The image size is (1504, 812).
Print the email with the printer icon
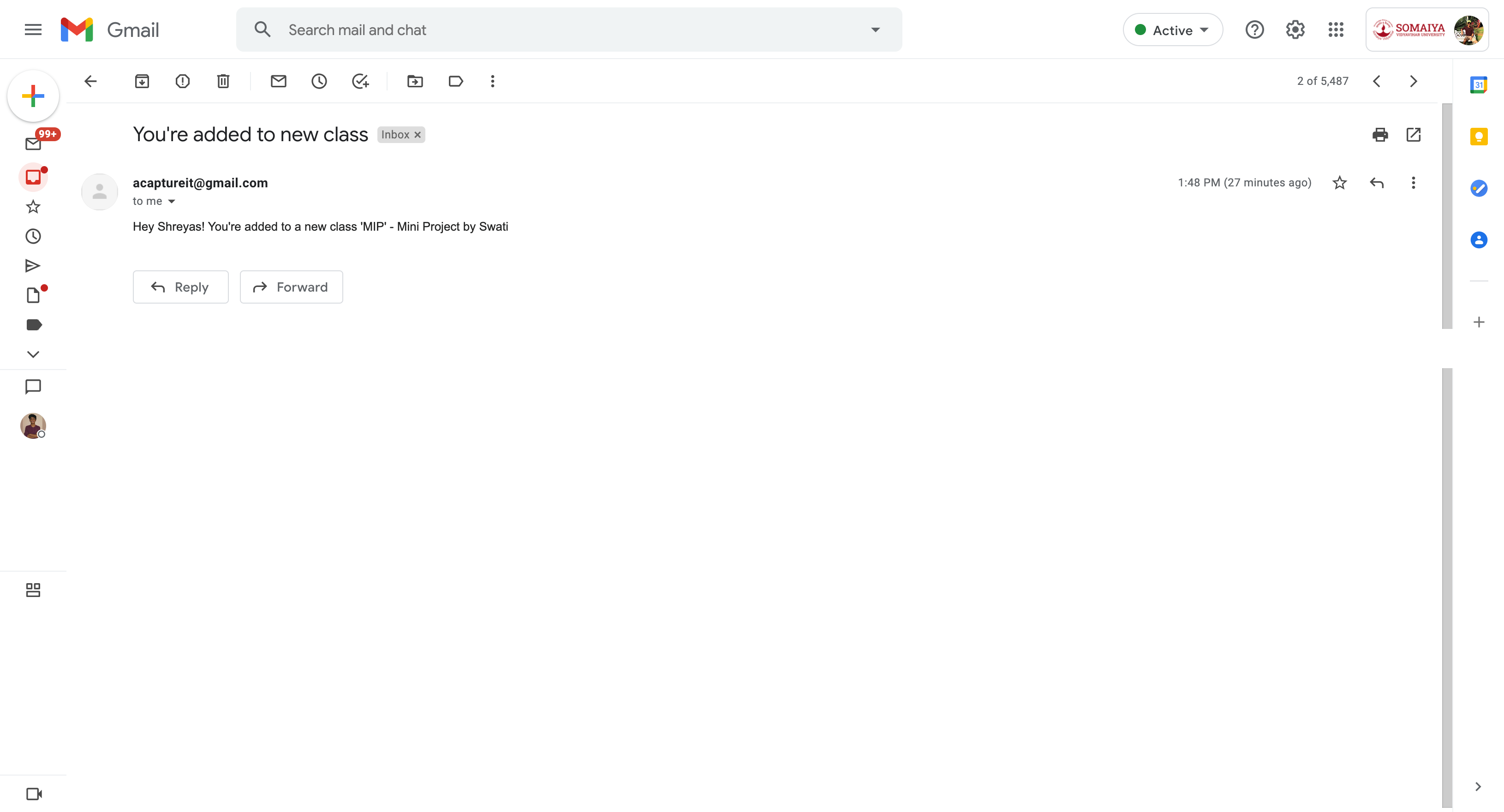[1379, 135]
